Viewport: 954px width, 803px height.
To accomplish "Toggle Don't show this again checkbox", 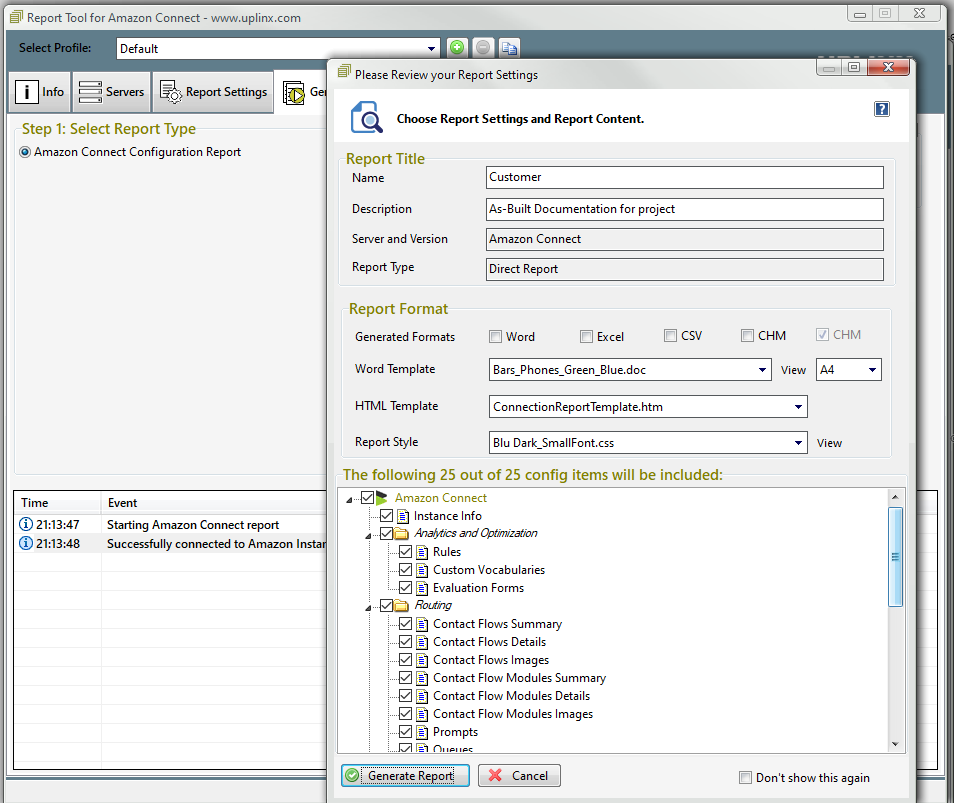I will [745, 777].
